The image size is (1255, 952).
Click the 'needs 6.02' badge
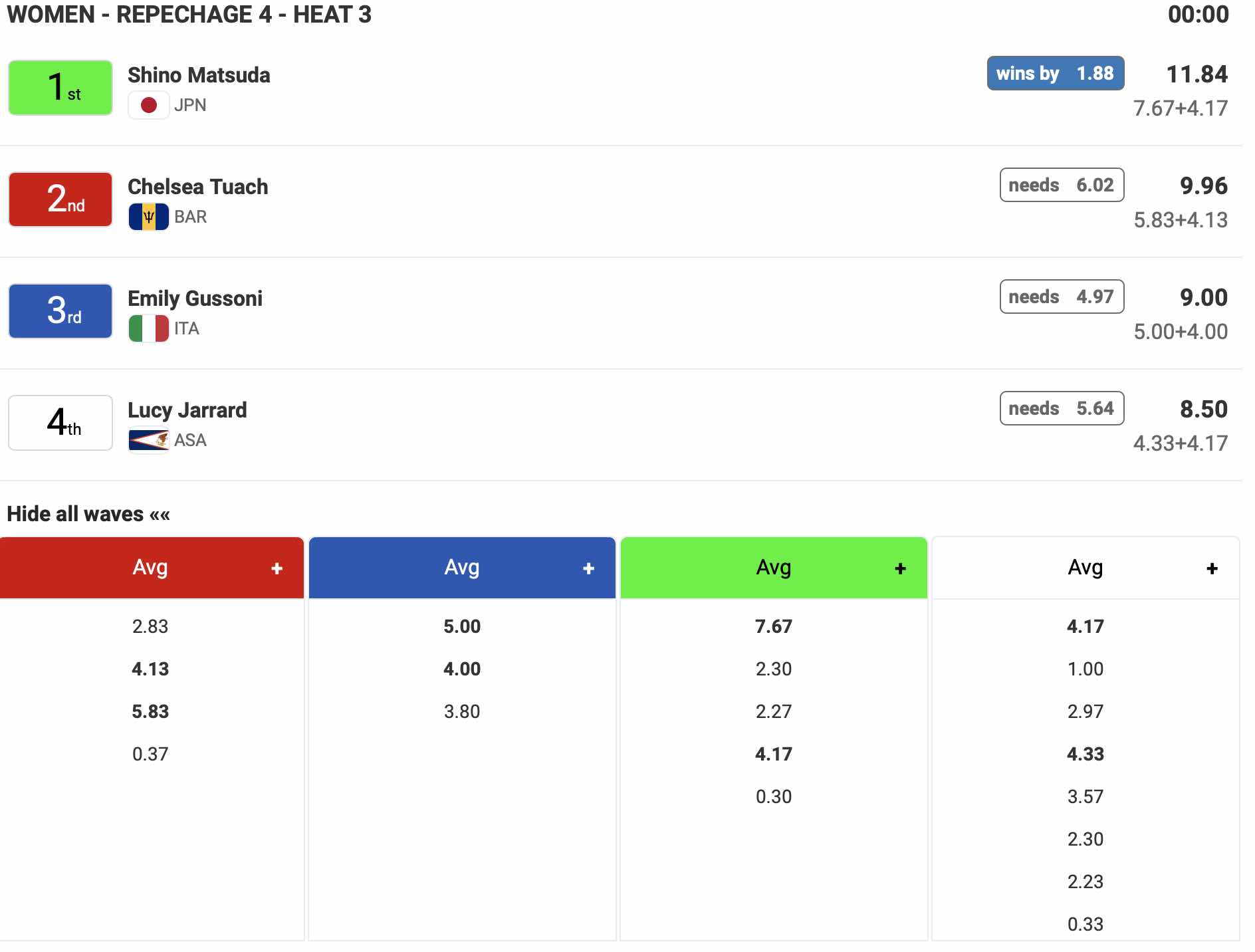(1062, 185)
